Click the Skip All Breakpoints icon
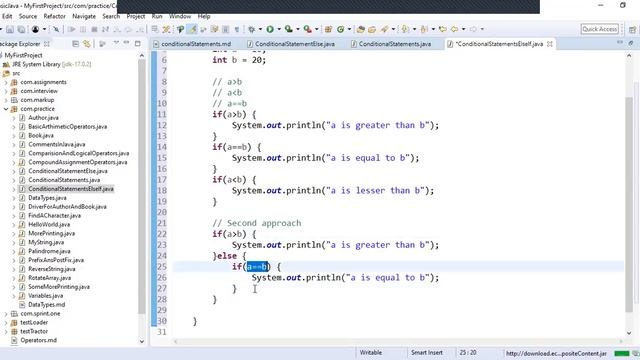640x360 pixels. [56, 29]
